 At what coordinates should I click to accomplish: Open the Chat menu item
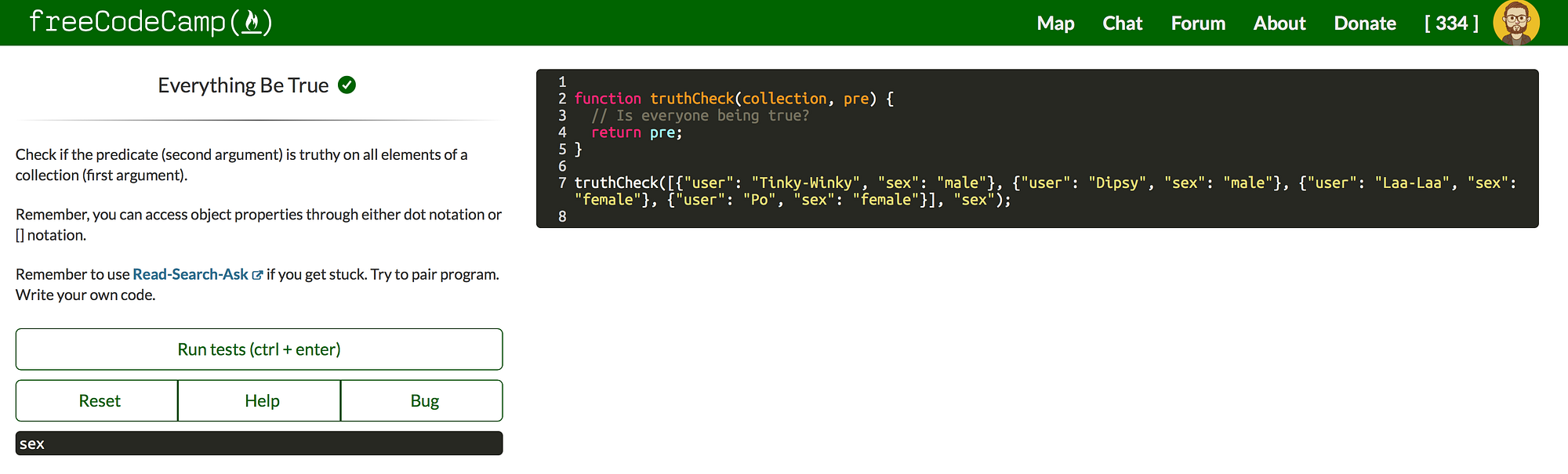[1122, 24]
